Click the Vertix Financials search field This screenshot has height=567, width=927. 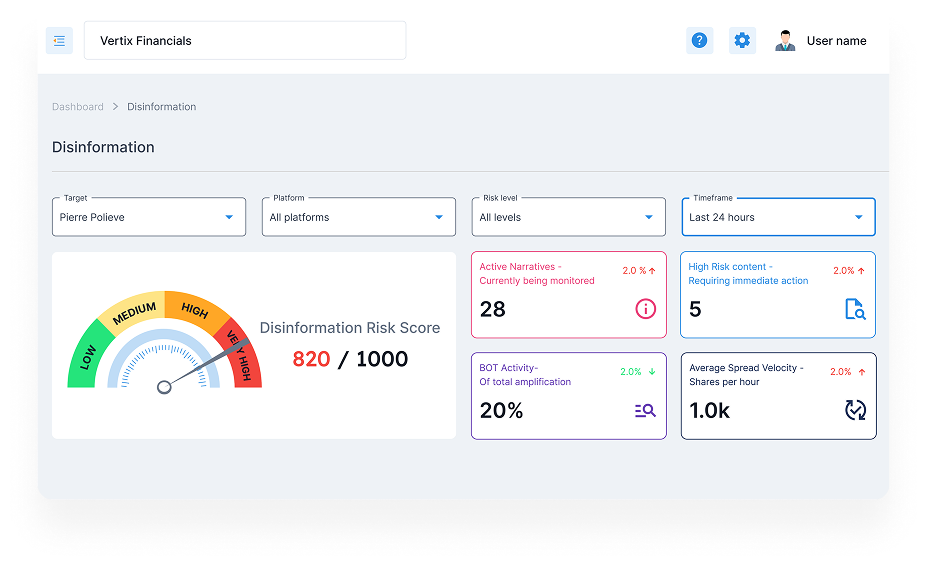(245, 40)
